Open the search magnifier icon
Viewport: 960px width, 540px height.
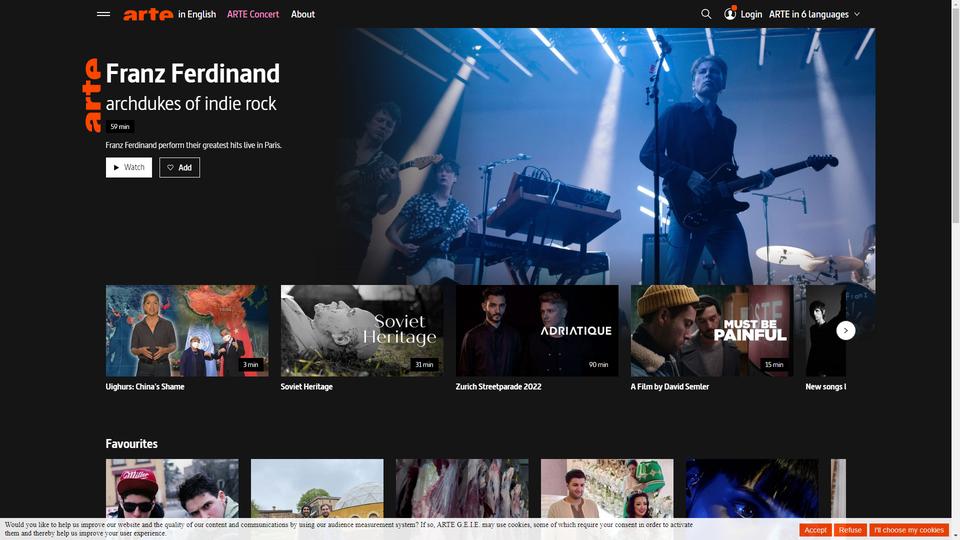[706, 14]
